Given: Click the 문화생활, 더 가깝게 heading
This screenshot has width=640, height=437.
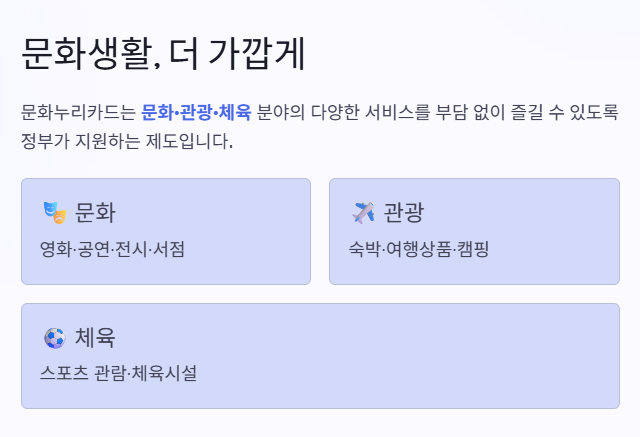Looking at the screenshot, I should 163,54.
